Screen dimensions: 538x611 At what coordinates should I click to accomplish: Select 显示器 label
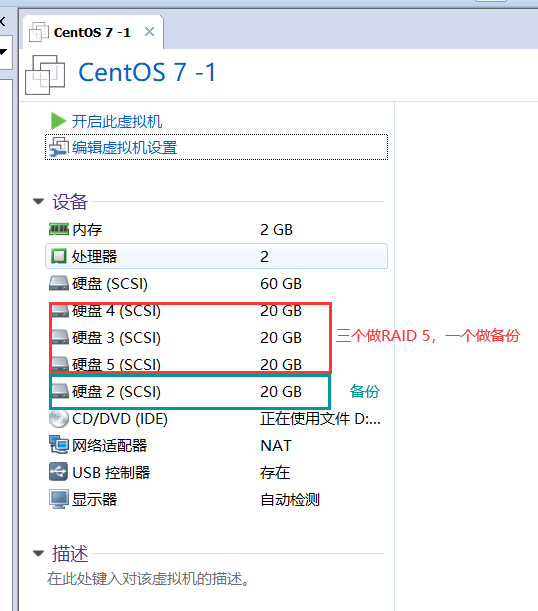95,500
